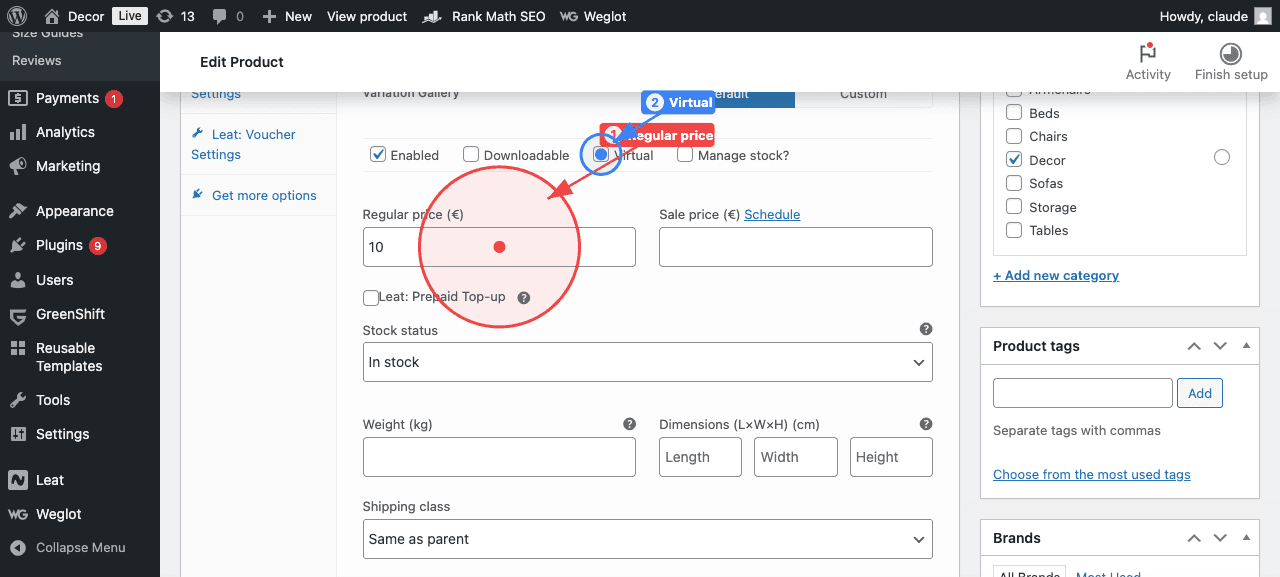
Task: Show the Leat Prepaid Top-up help icon
Action: 524,298
